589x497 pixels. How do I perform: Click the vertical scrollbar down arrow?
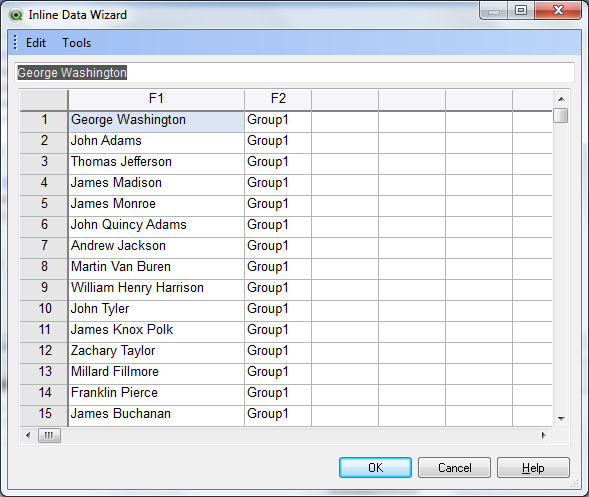pos(561,418)
